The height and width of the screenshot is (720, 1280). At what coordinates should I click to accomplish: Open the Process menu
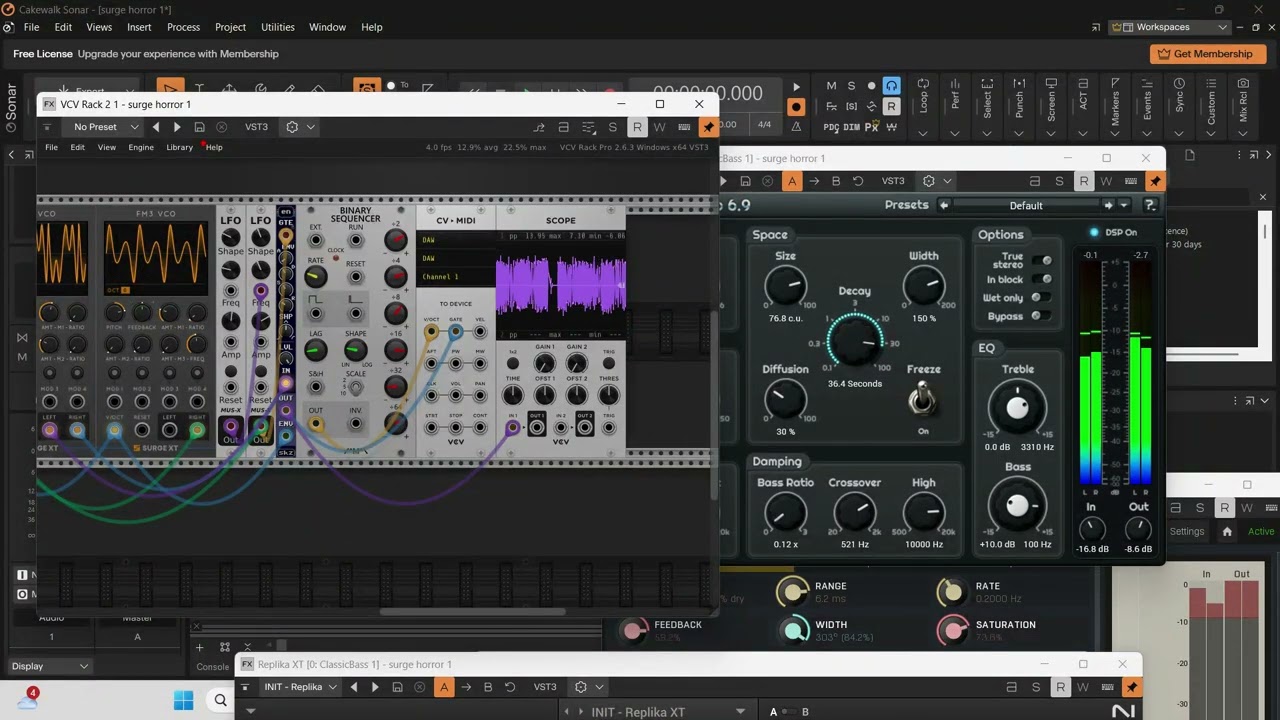coord(183,27)
